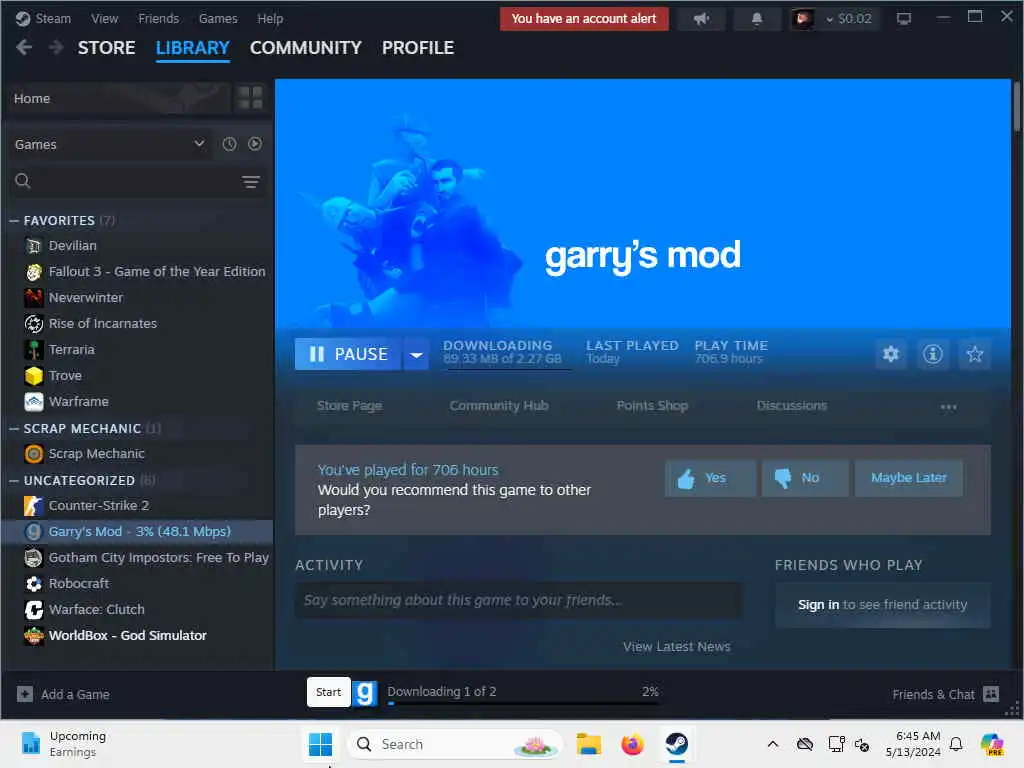Click the user avatar in header
This screenshot has width=1024, height=768.
tap(803, 19)
